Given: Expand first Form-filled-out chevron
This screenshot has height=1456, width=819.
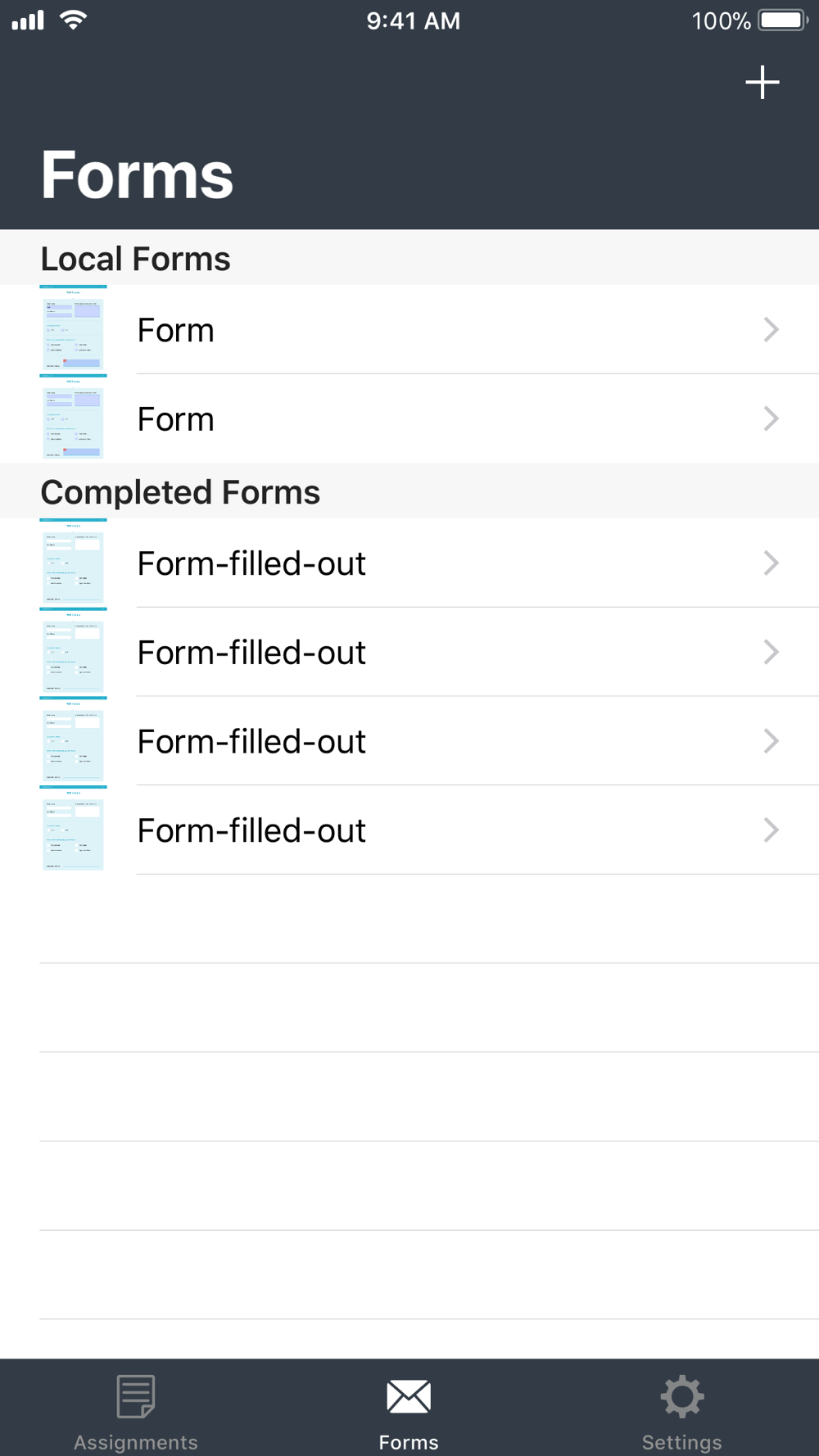Looking at the screenshot, I should [x=771, y=563].
